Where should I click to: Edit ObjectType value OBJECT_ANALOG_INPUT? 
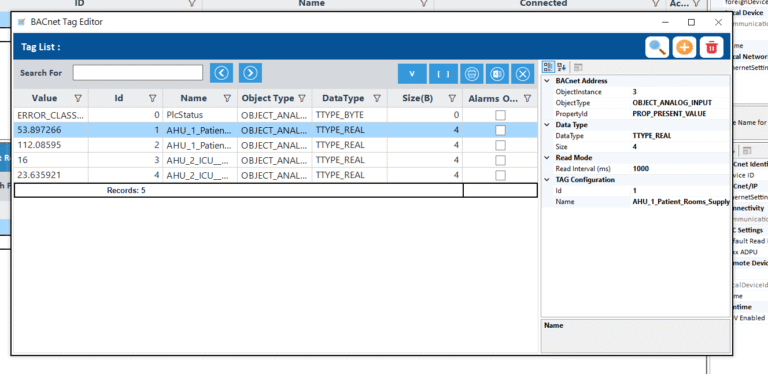coord(680,103)
